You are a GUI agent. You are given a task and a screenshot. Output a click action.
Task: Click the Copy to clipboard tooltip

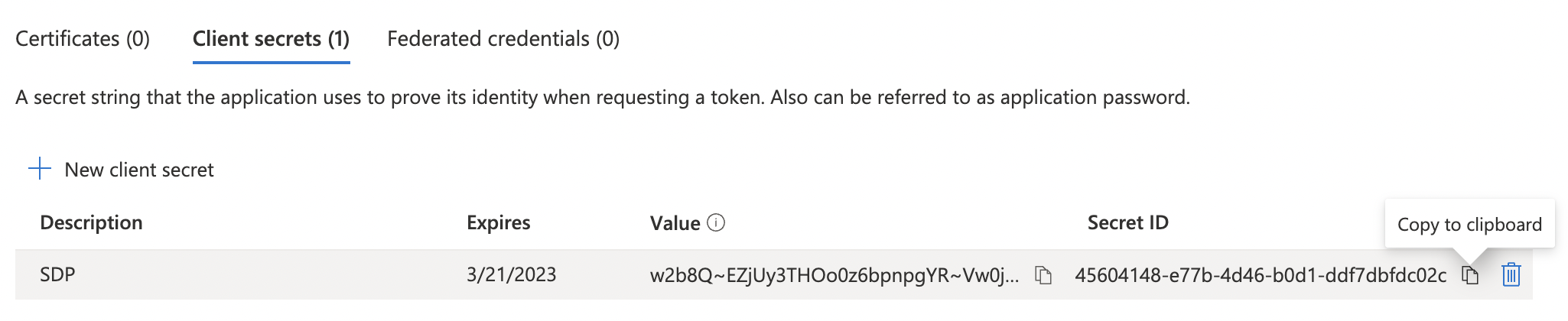[x=1469, y=224]
